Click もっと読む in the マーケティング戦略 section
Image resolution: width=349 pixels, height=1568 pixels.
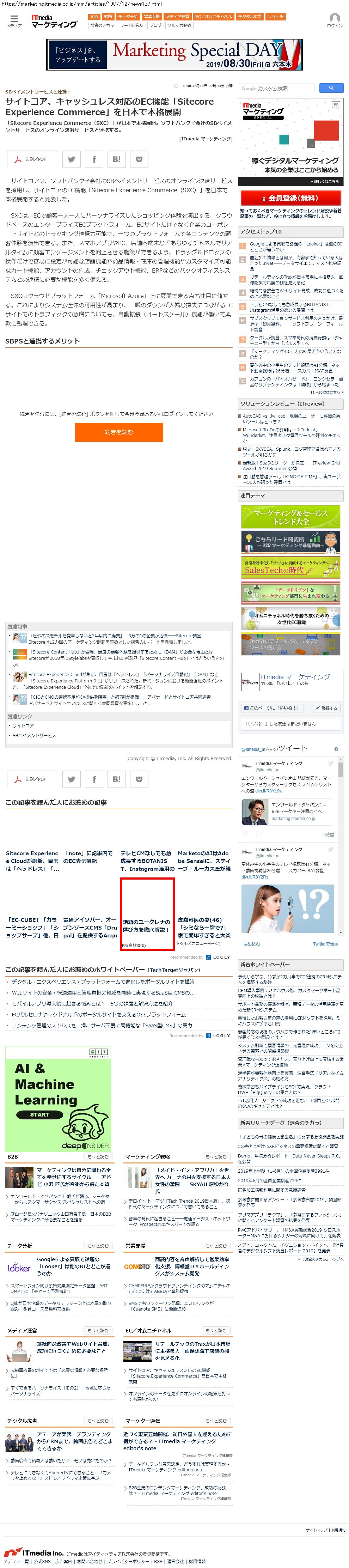[216, 1156]
